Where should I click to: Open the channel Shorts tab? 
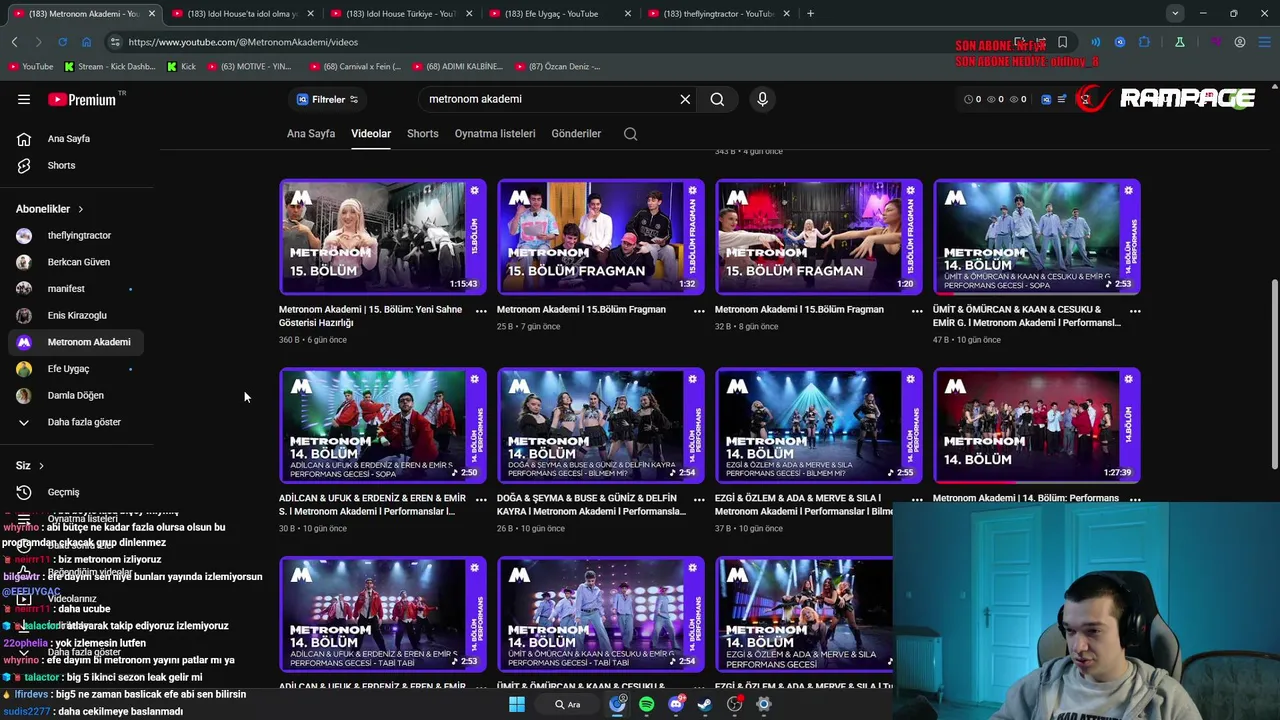(422, 133)
